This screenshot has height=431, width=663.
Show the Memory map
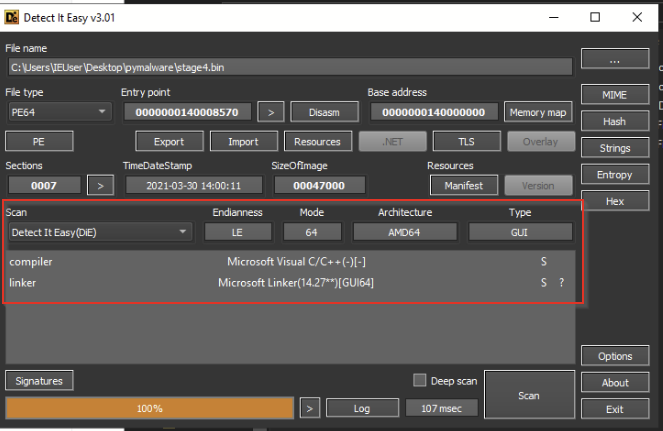click(x=538, y=113)
